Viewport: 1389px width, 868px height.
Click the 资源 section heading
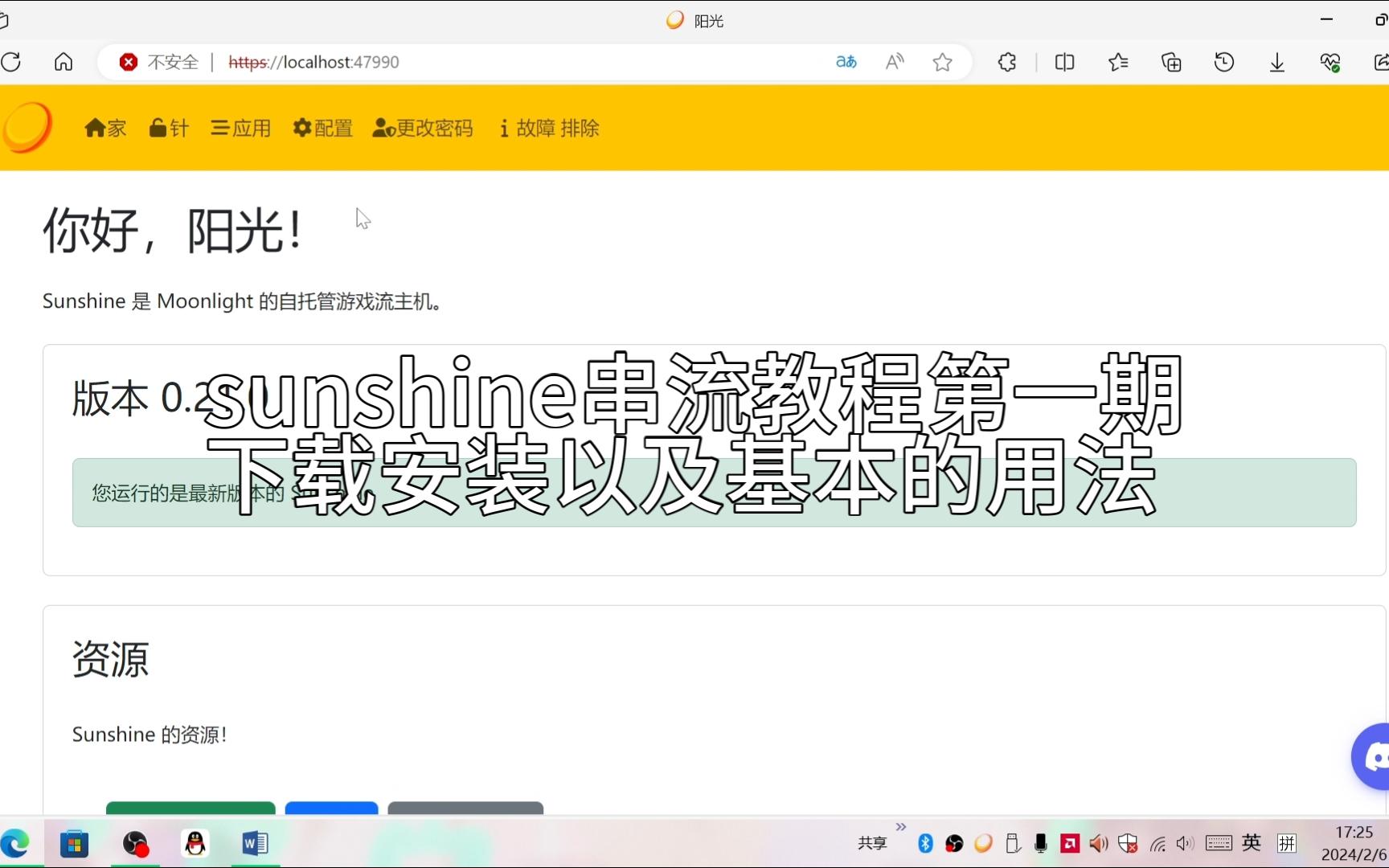(x=110, y=659)
